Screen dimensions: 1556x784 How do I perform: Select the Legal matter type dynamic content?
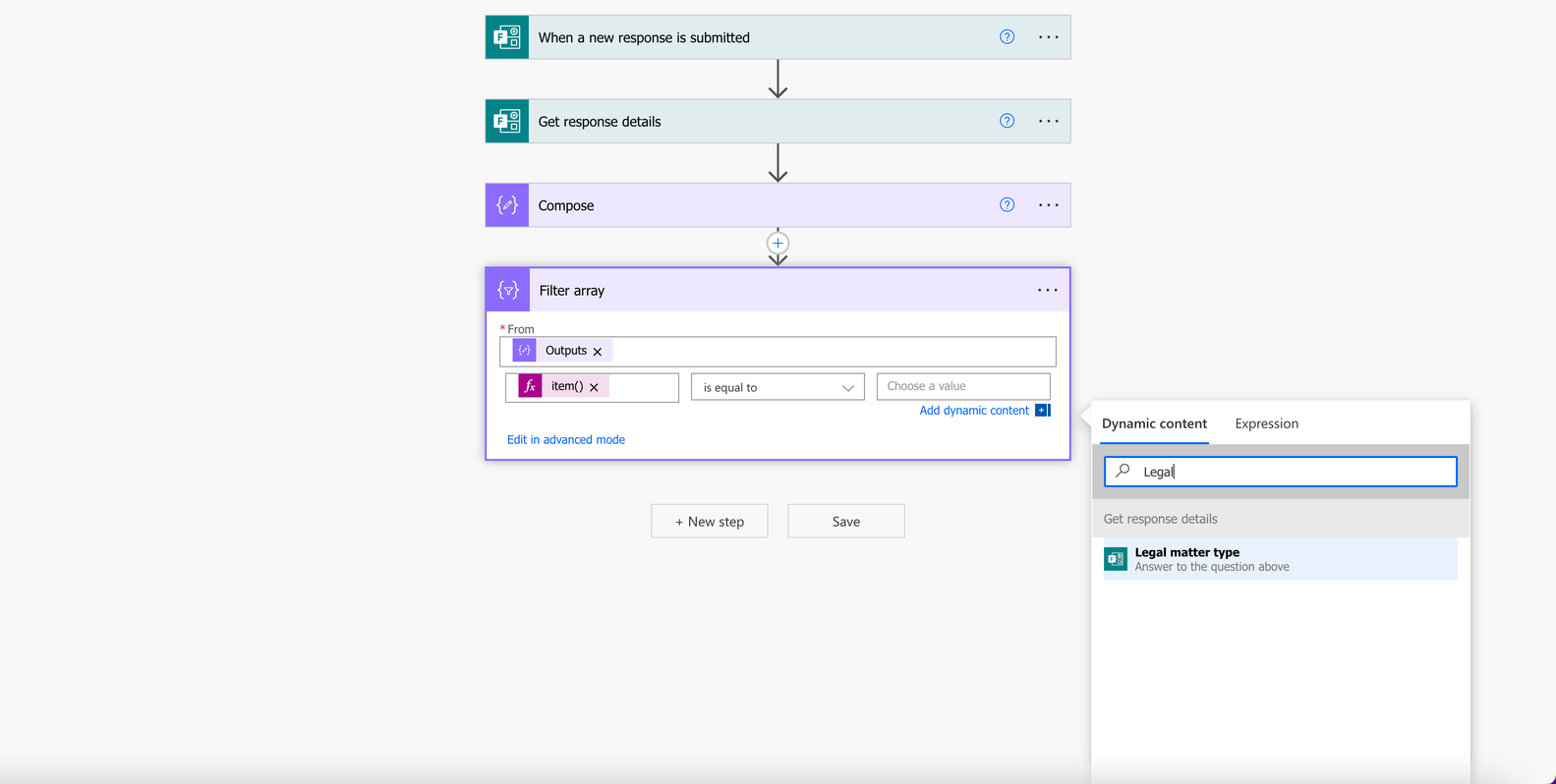click(1280, 559)
